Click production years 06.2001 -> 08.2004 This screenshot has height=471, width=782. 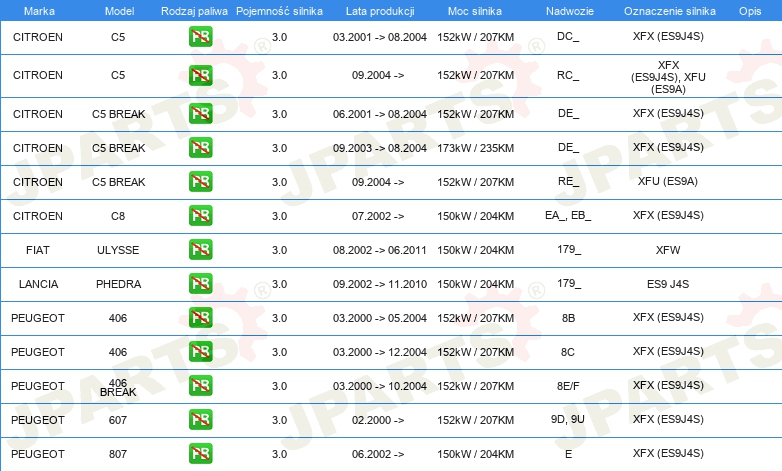(x=380, y=114)
